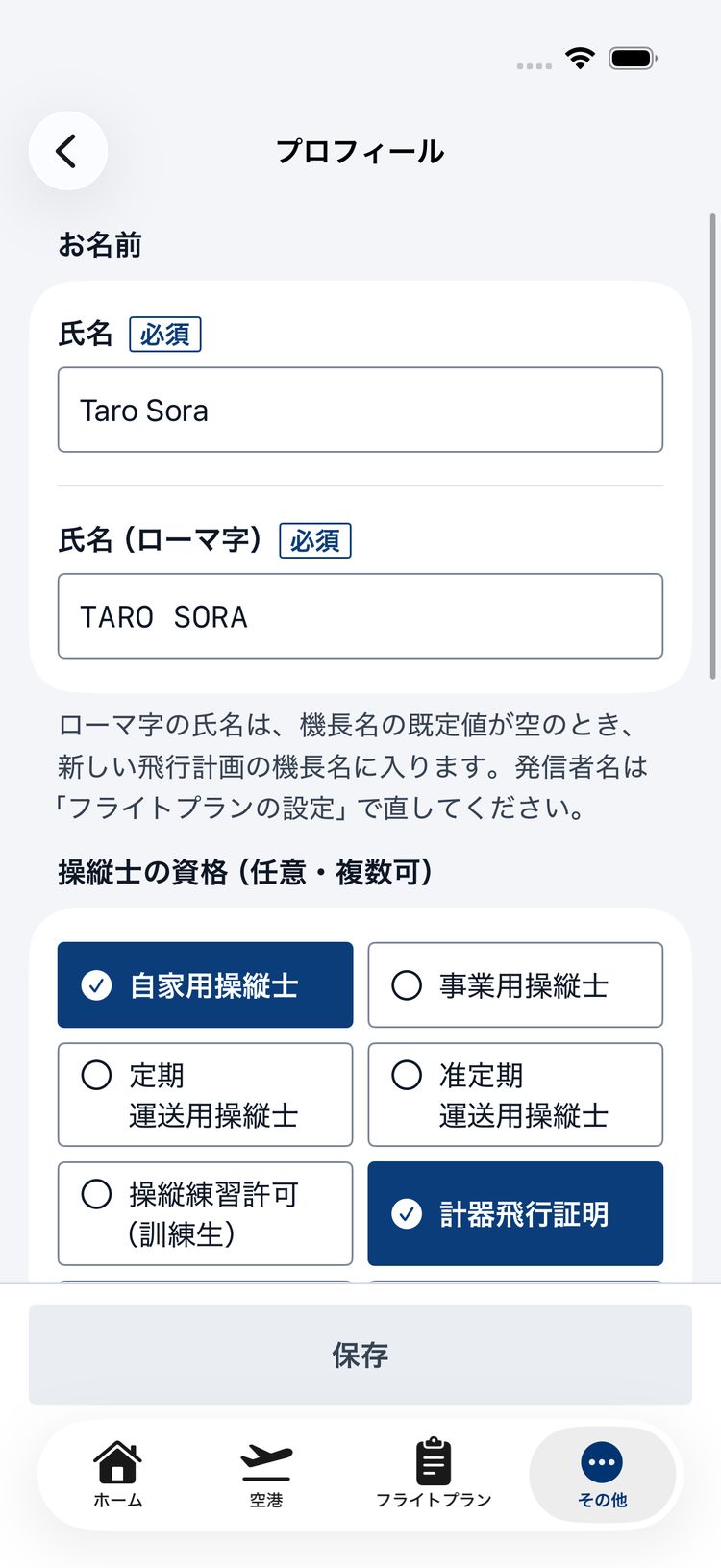The image size is (721, 1568).
Task: Open the フライトプラン clipboard icon
Action: tap(434, 1461)
